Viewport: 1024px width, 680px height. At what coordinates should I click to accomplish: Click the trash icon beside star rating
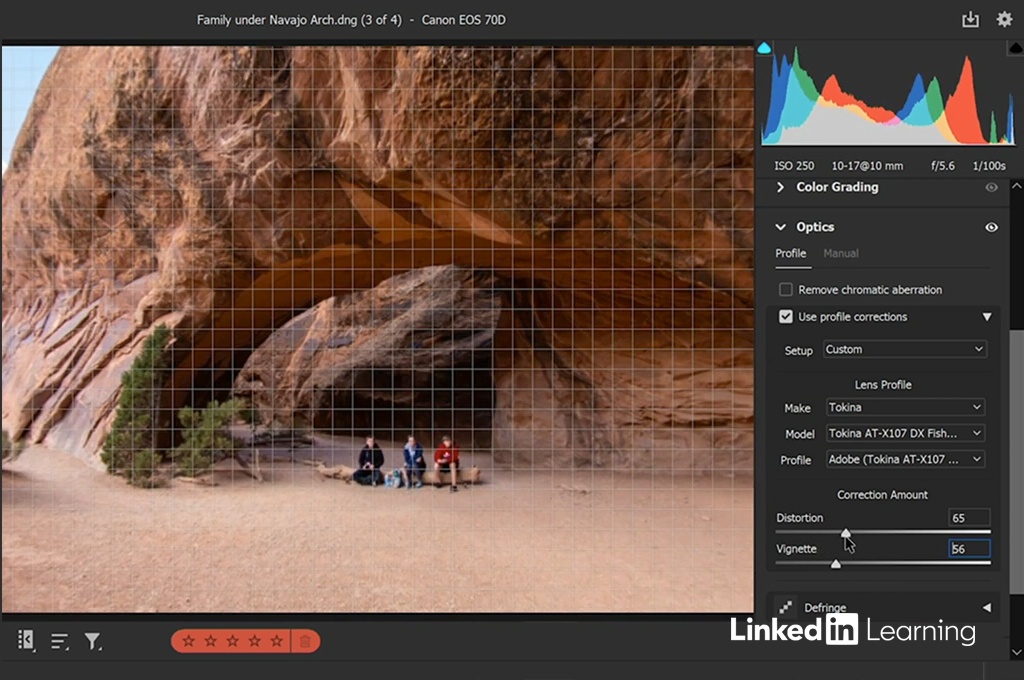[305, 641]
